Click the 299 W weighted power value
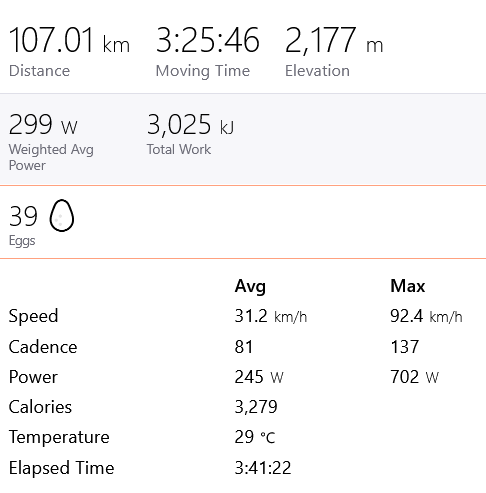The image size is (486, 493). (x=43, y=124)
